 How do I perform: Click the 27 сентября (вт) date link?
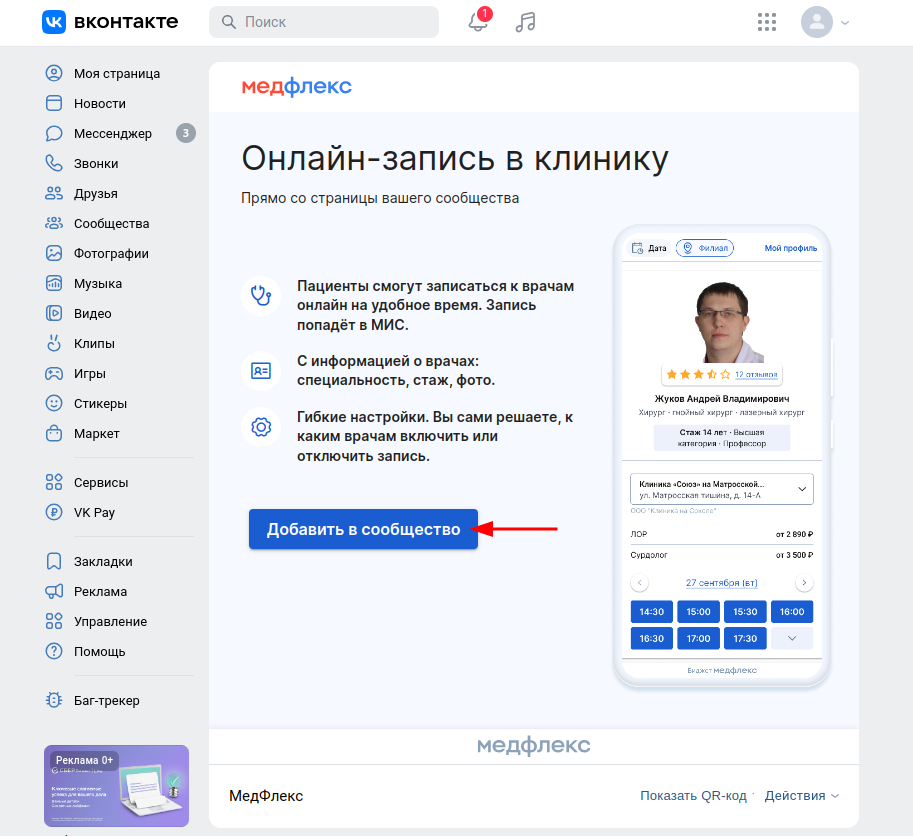coord(721,583)
